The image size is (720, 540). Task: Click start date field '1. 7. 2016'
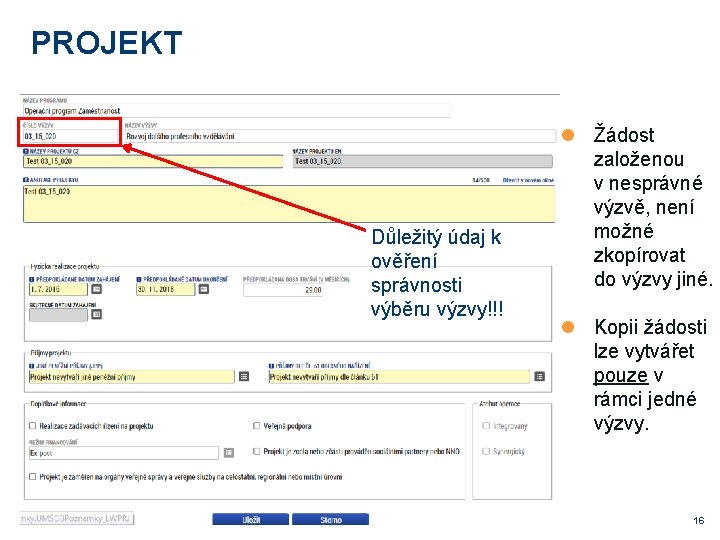point(58,289)
